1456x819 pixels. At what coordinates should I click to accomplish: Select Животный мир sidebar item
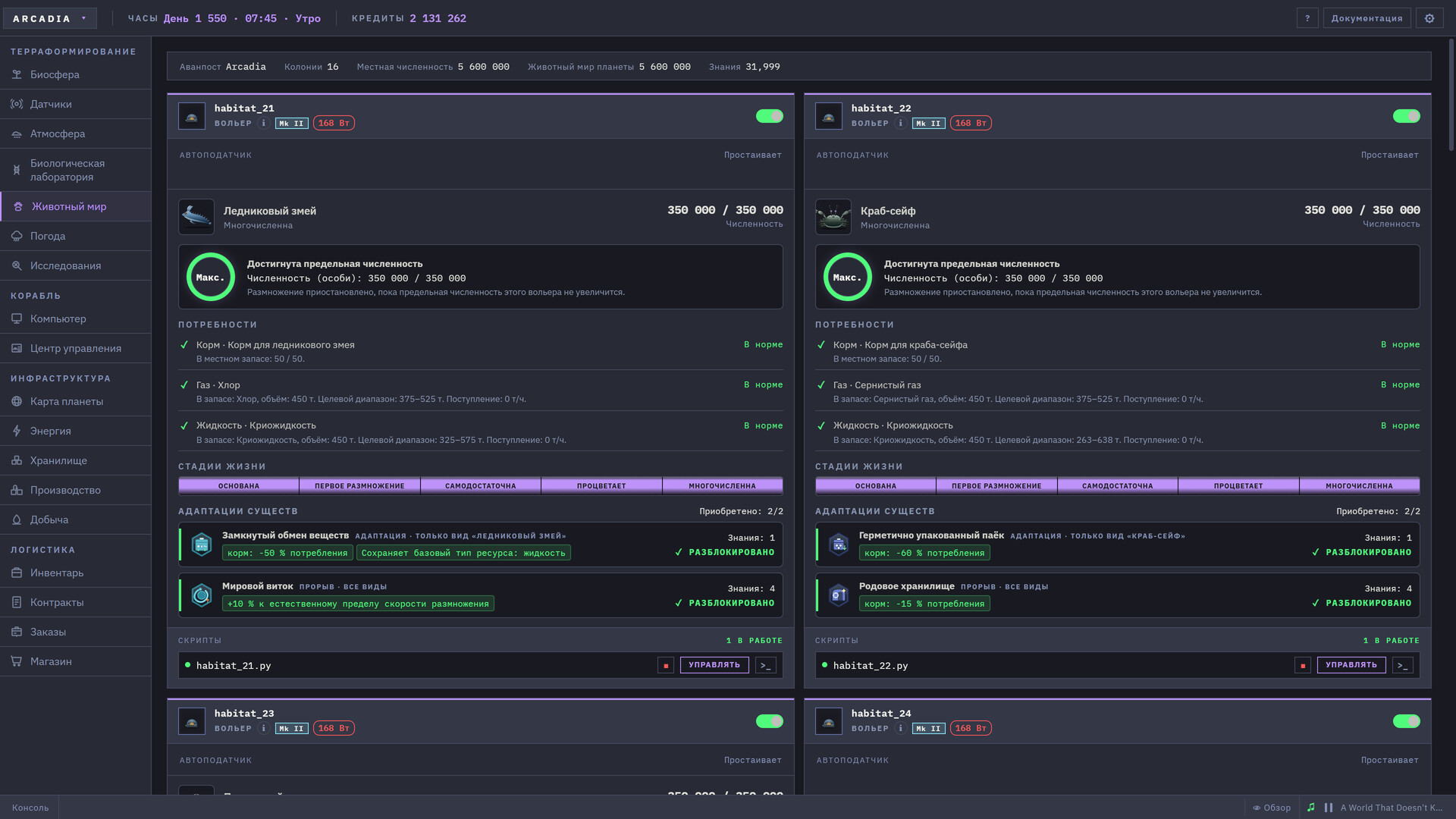tap(76, 206)
